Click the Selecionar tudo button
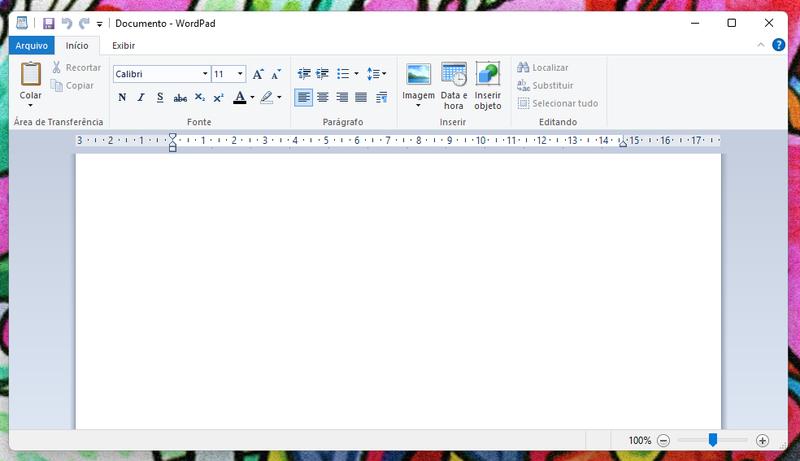800x461 pixels. coord(558,103)
